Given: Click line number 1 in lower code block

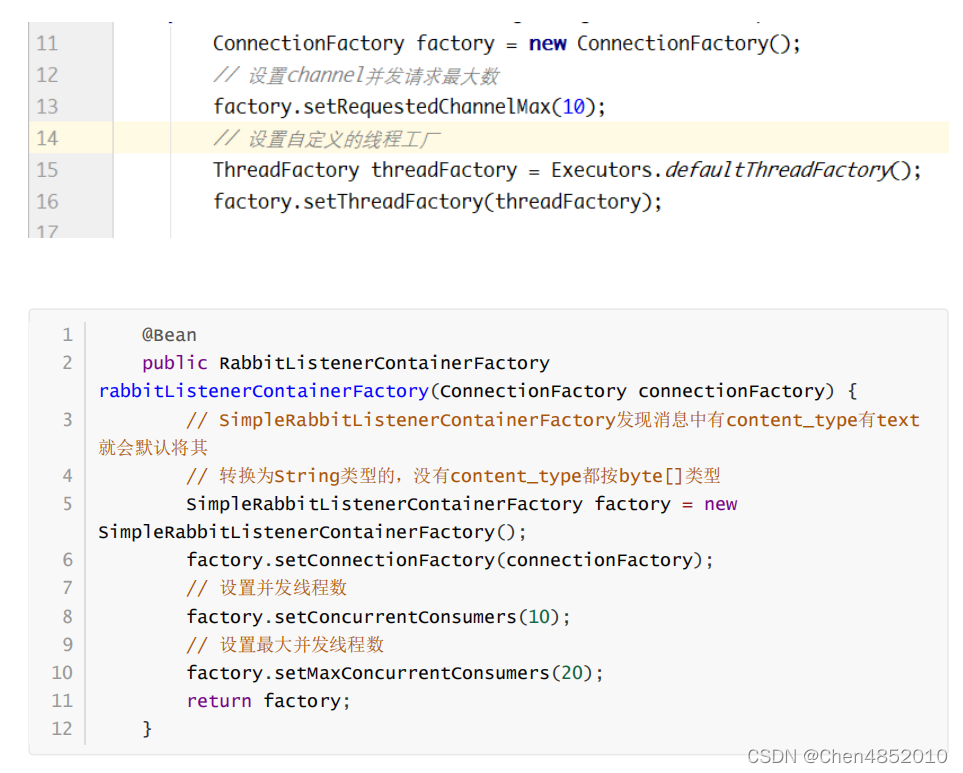Looking at the screenshot, I should coord(68,335).
